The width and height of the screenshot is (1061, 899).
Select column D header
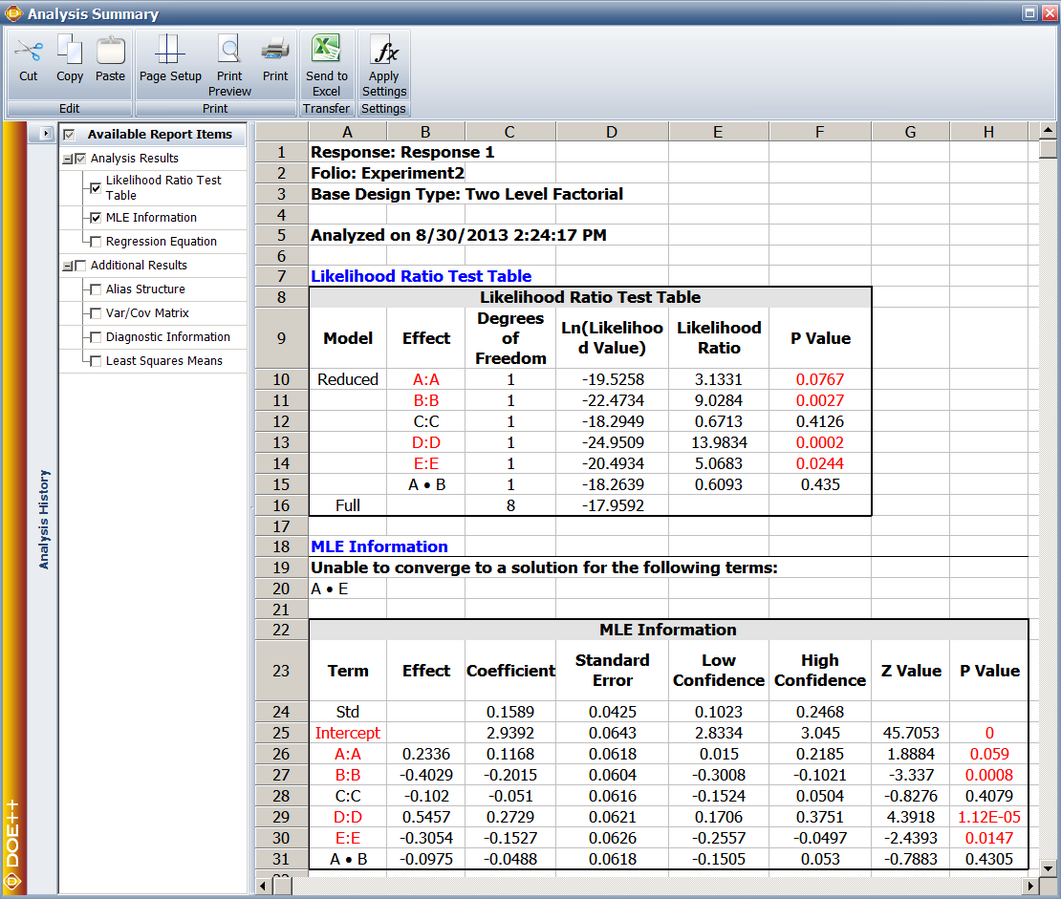[612, 132]
